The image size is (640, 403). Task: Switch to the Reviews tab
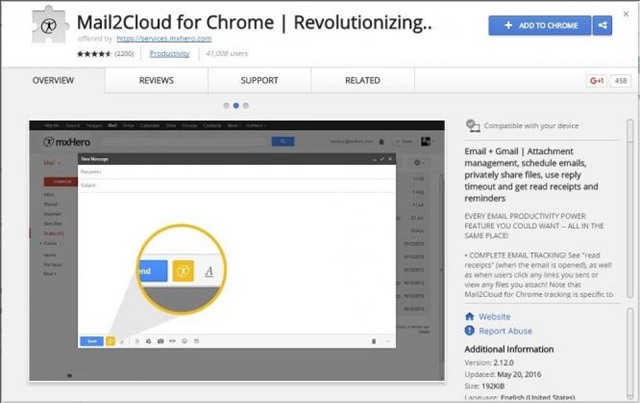[x=156, y=80]
